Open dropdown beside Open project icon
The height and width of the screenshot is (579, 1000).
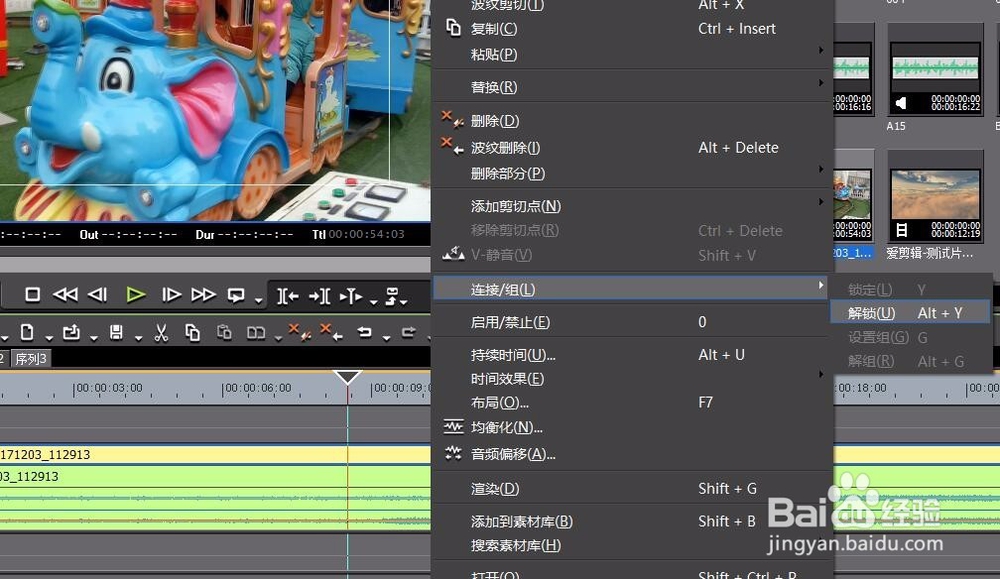[94, 338]
